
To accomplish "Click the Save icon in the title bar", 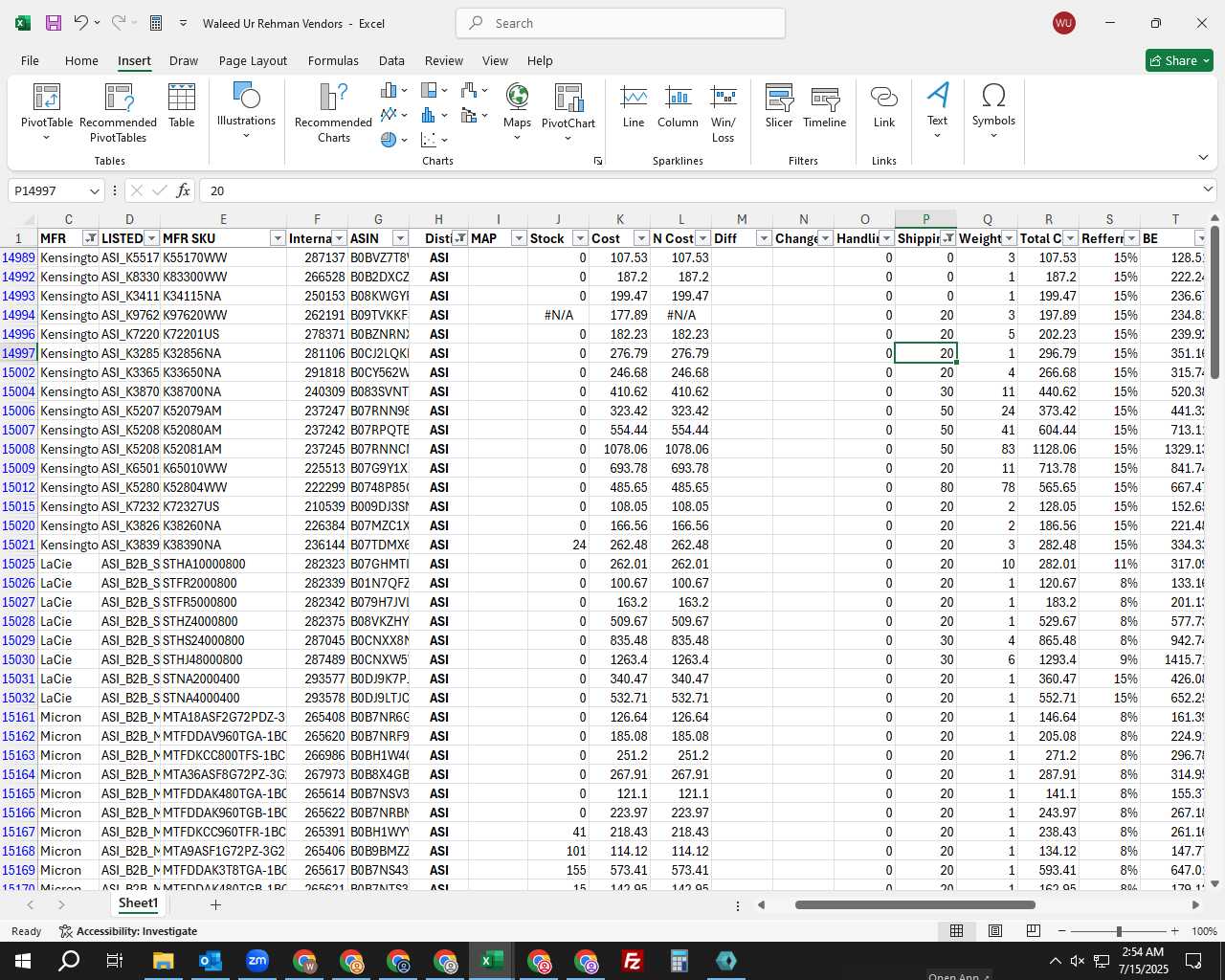I will tap(54, 23).
